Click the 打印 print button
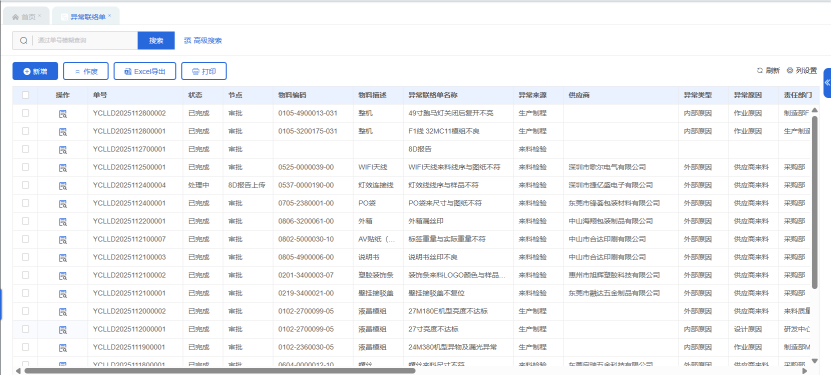The image size is (831, 376). (204, 71)
